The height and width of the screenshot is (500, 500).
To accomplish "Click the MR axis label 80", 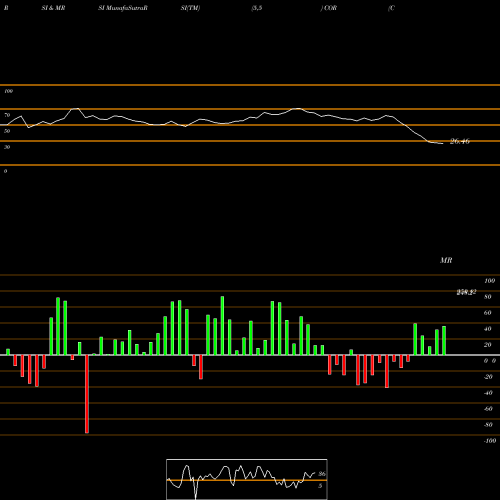I will pyautogui.click(x=488, y=297).
